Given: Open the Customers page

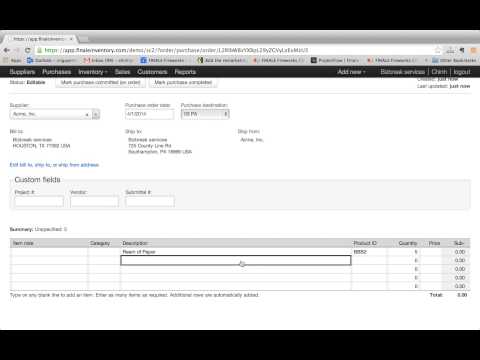Looking at the screenshot, I should 152,72.
